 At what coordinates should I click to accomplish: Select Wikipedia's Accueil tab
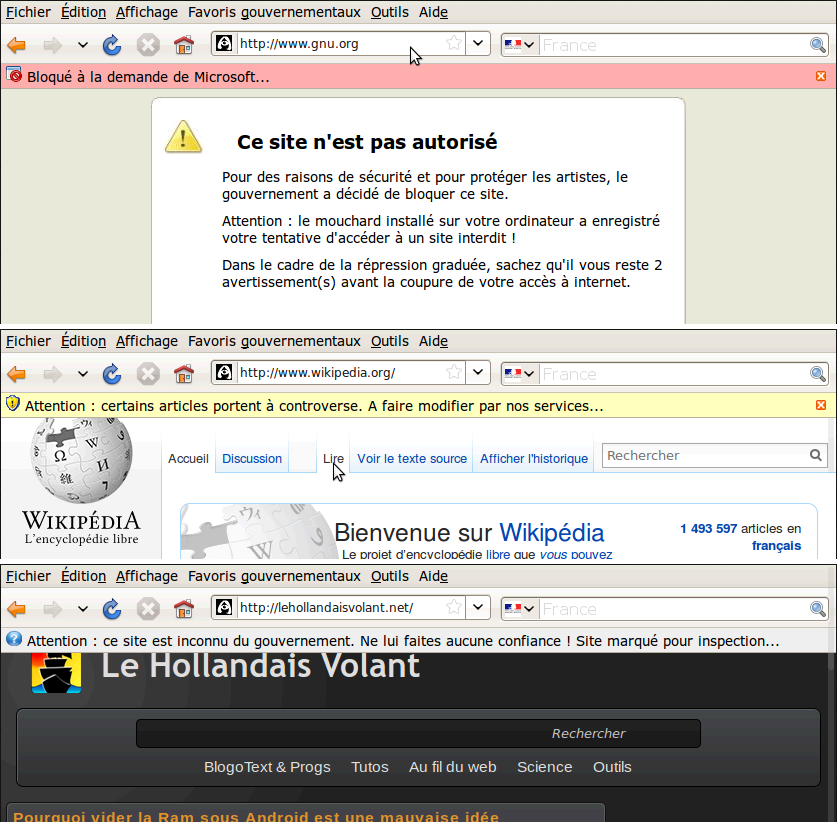coord(188,459)
